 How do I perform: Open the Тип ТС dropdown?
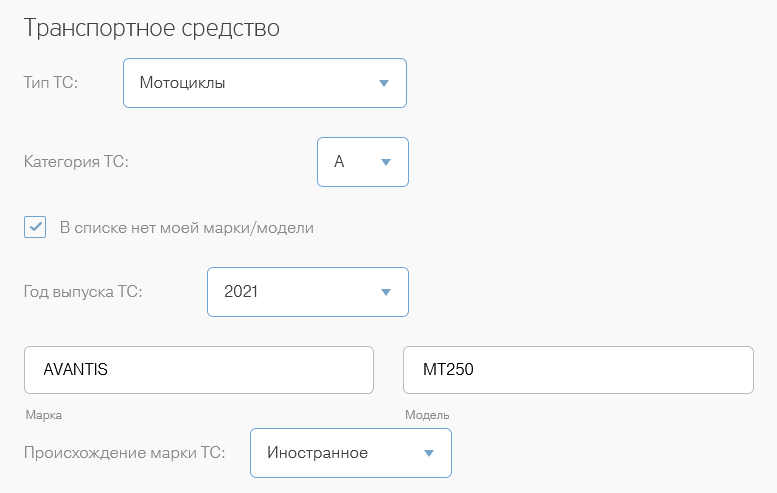coord(264,83)
